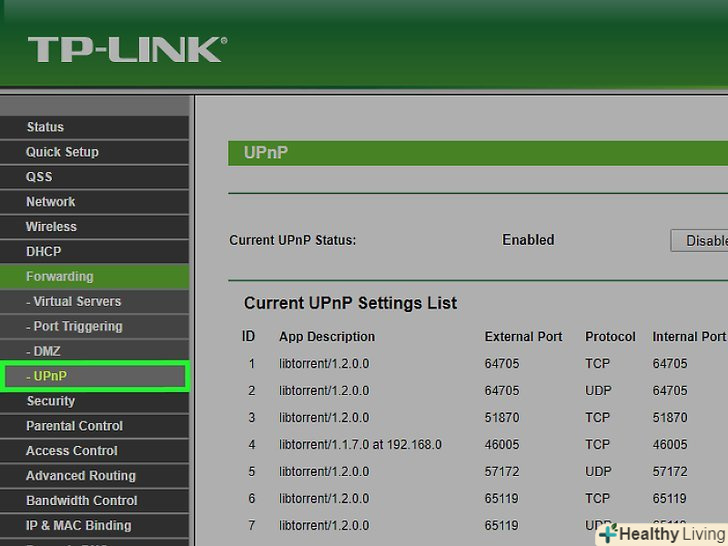Open Quick Setup in sidebar
Image resolution: width=728 pixels, height=546 pixels.
pyautogui.click(x=94, y=152)
